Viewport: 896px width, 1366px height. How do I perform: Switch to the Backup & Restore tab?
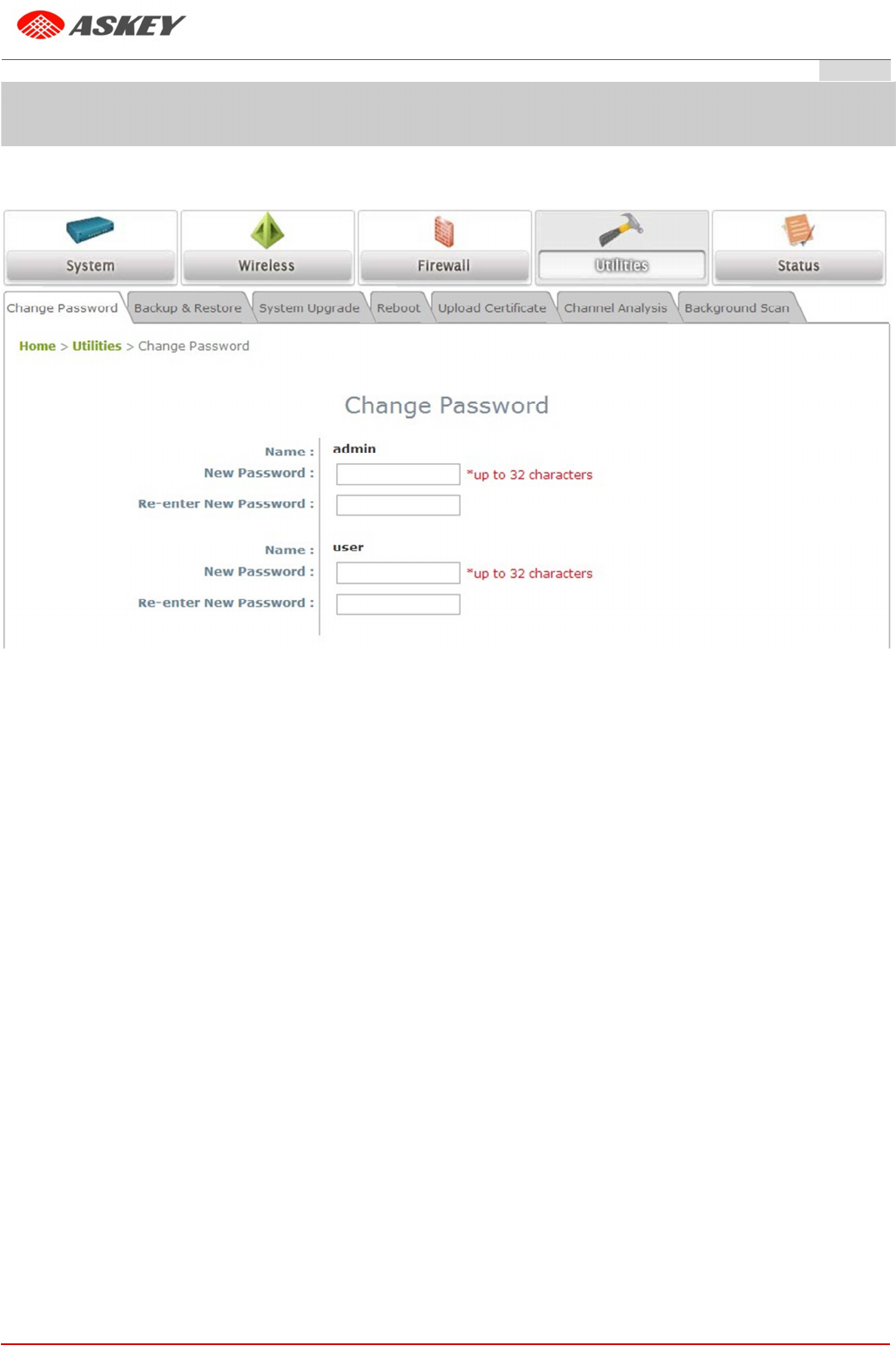188,308
